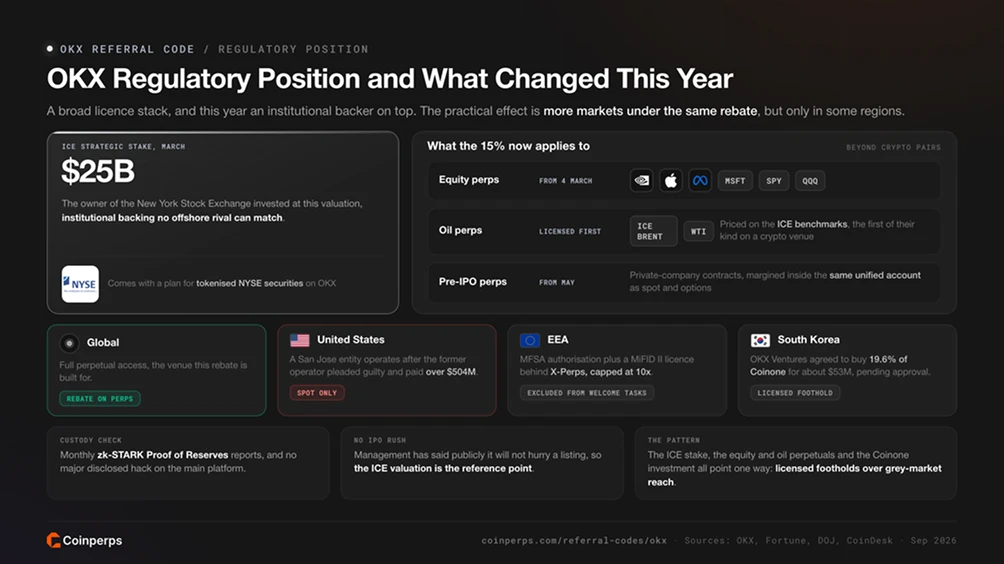Click 'What the 15% now applies to' heading
The height and width of the screenshot is (564, 1004).
[508, 146]
